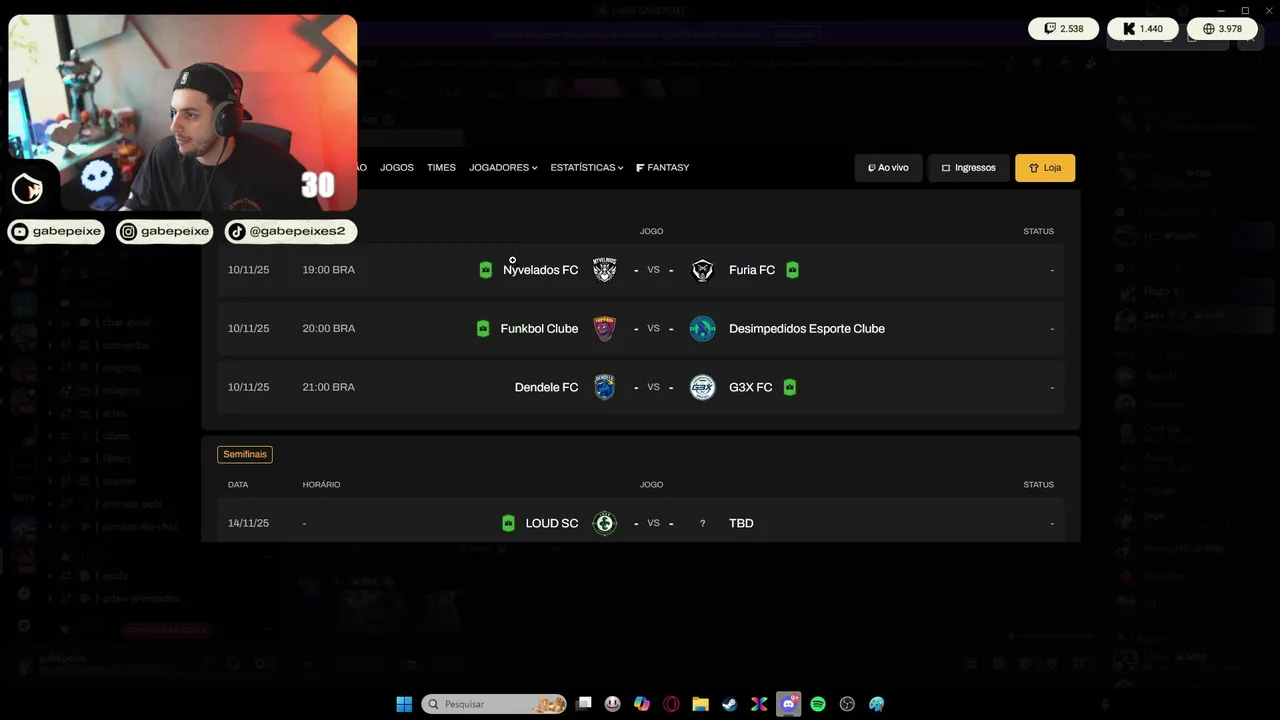Open Dendele FC team name link
This screenshot has height=720, width=1280.
[546, 387]
